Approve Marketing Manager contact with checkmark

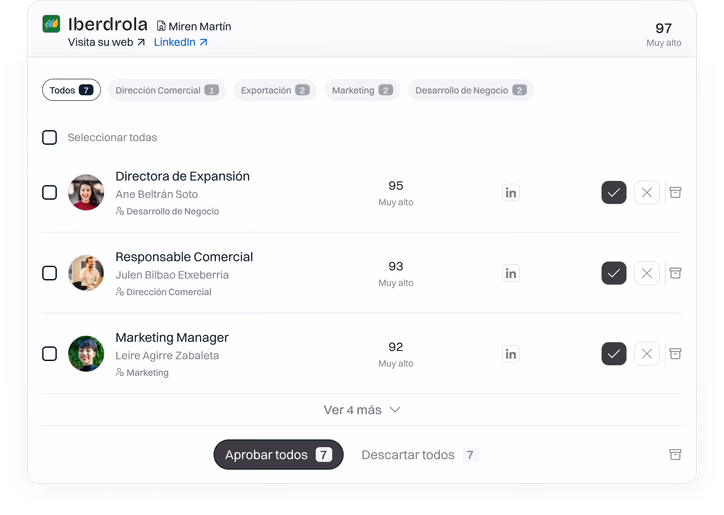point(614,354)
